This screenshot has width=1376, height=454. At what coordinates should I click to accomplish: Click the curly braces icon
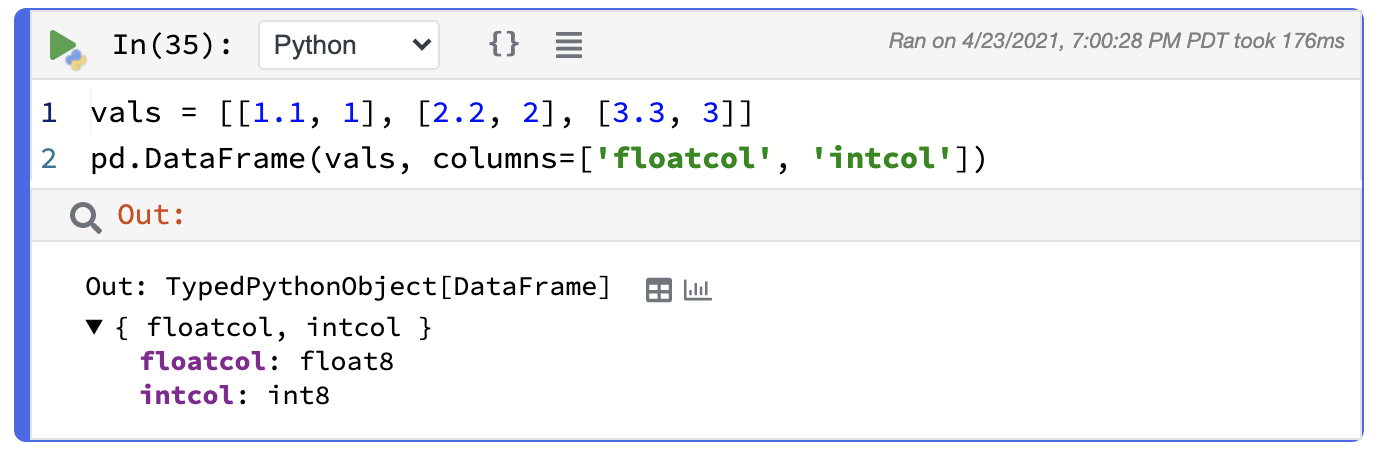click(504, 44)
